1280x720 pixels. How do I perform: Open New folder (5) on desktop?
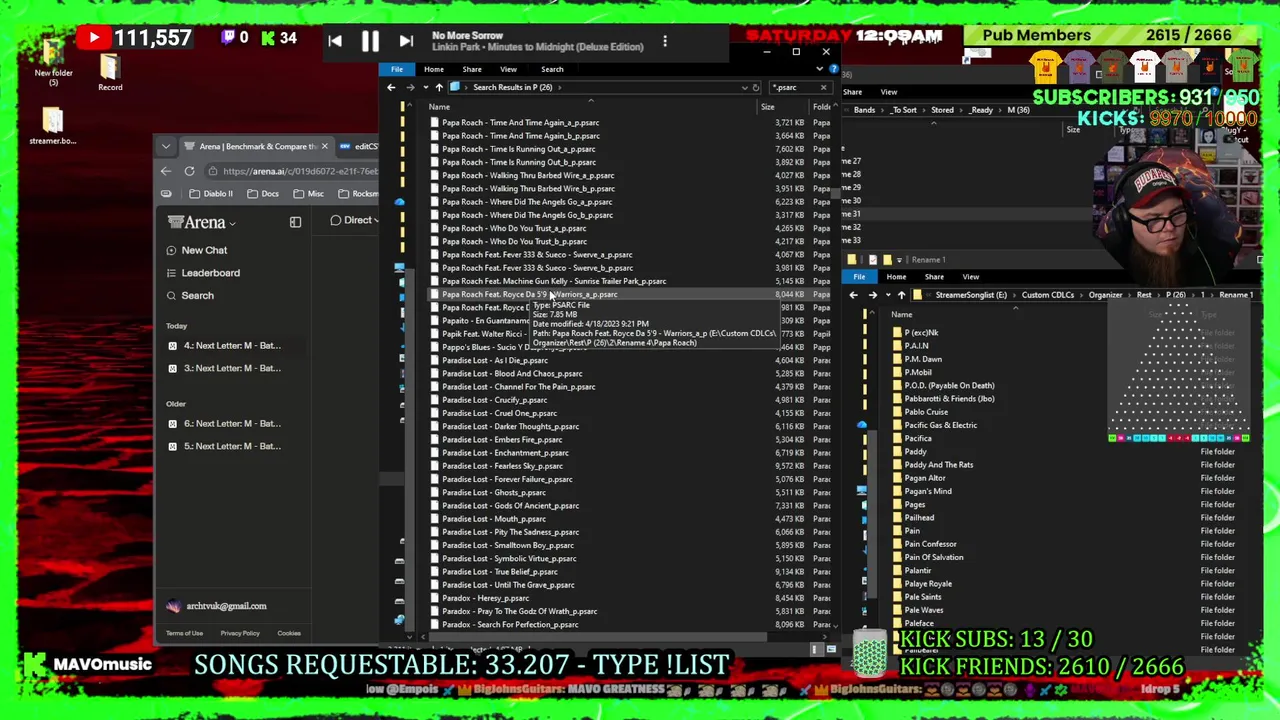[53, 60]
